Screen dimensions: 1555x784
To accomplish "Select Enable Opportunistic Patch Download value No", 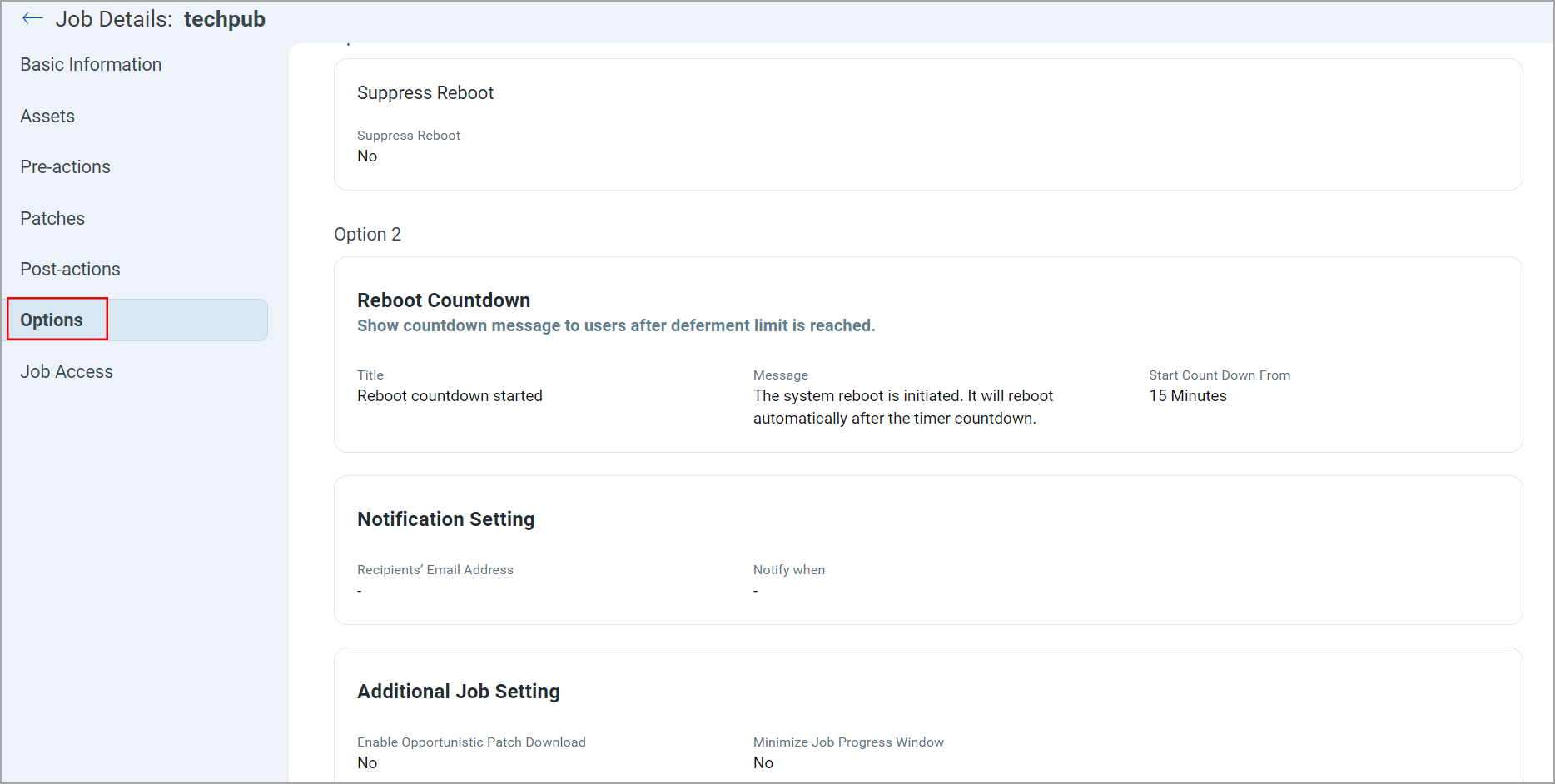I will click(x=366, y=762).
